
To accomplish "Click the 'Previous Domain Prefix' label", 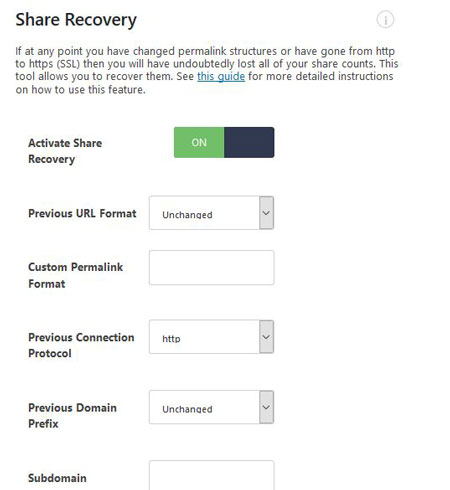I will tap(72, 415).
